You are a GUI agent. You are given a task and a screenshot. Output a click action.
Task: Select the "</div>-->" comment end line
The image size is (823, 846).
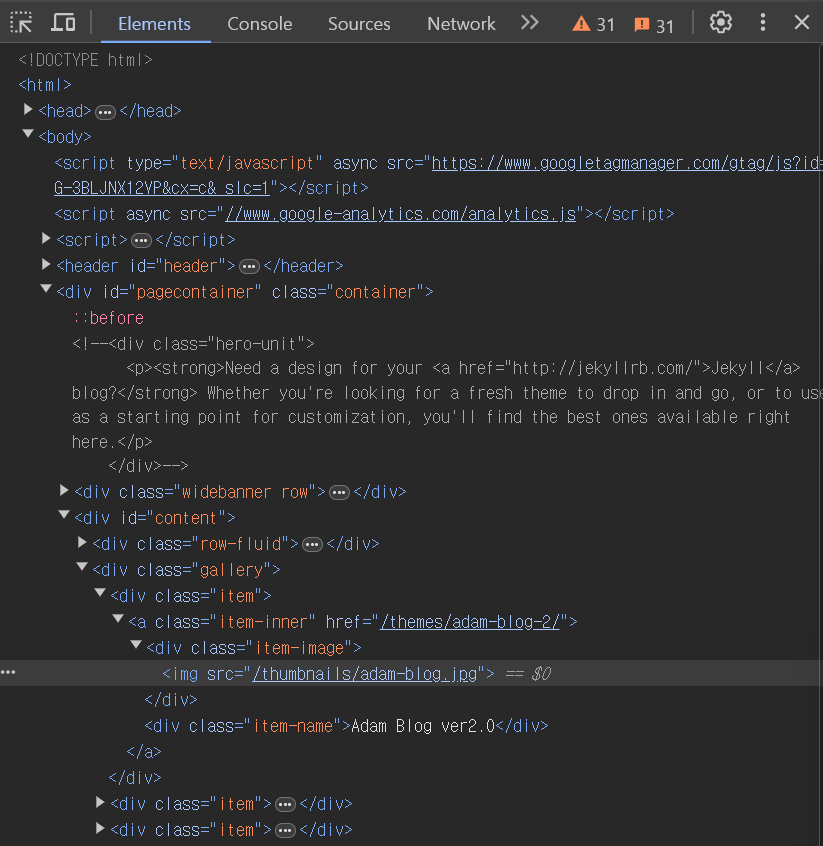coord(148,466)
